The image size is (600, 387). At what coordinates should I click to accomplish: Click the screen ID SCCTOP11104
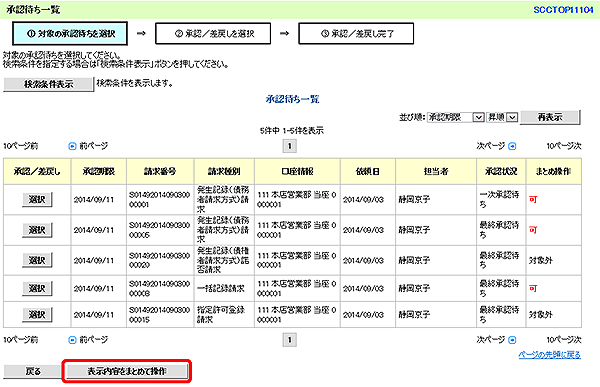coord(563,10)
